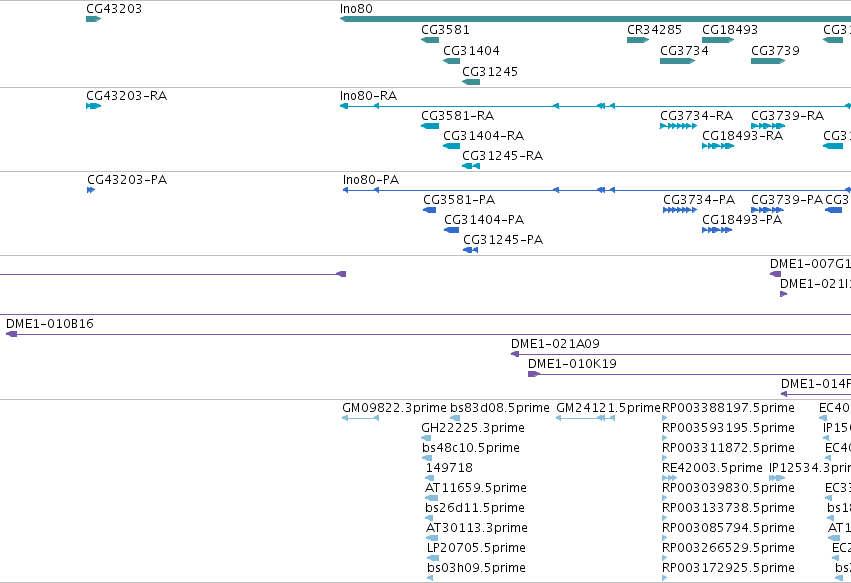Click the RP003388197.5prime EST label
Viewport: 851px width, 583px height.
tap(728, 408)
